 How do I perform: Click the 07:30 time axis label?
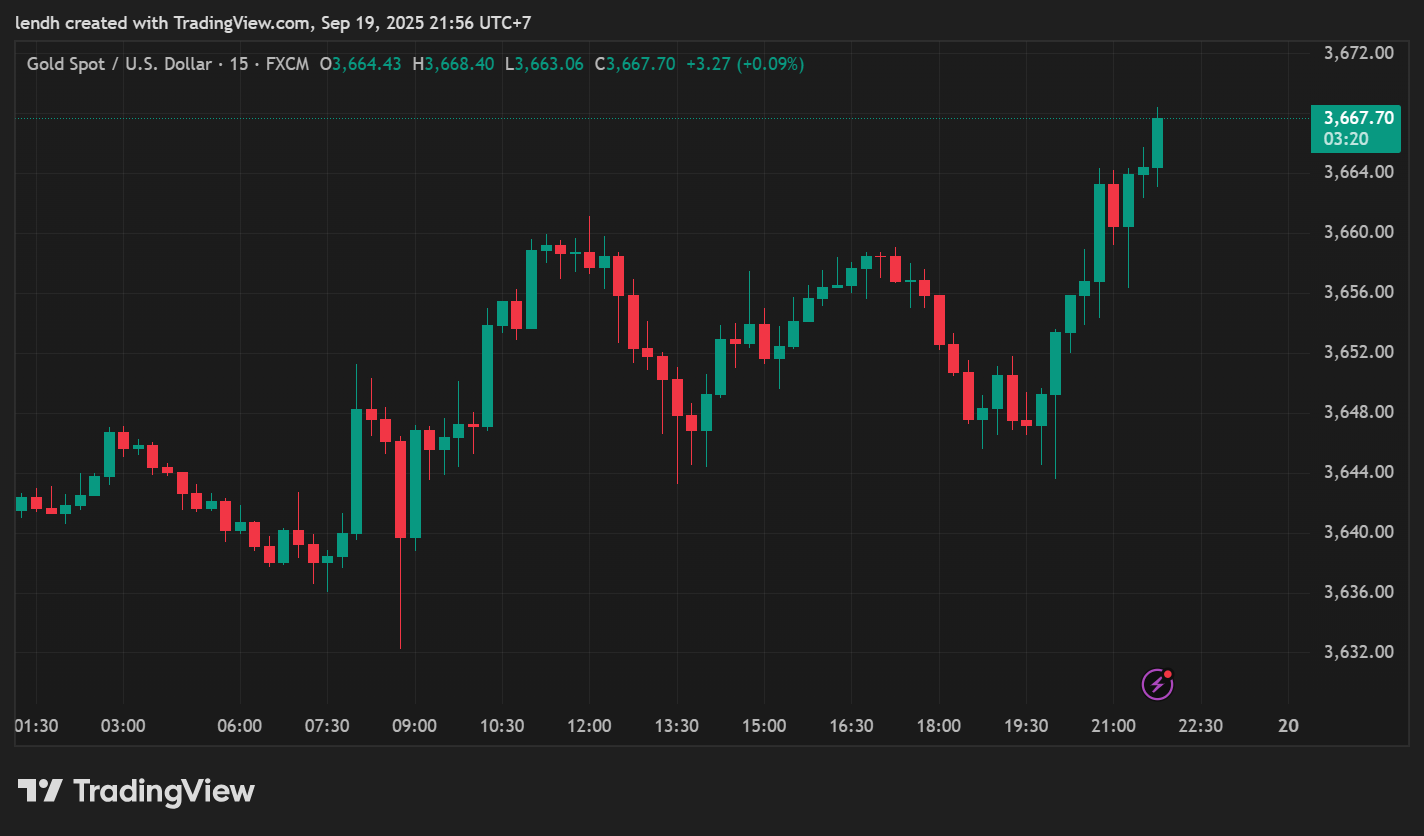click(327, 726)
